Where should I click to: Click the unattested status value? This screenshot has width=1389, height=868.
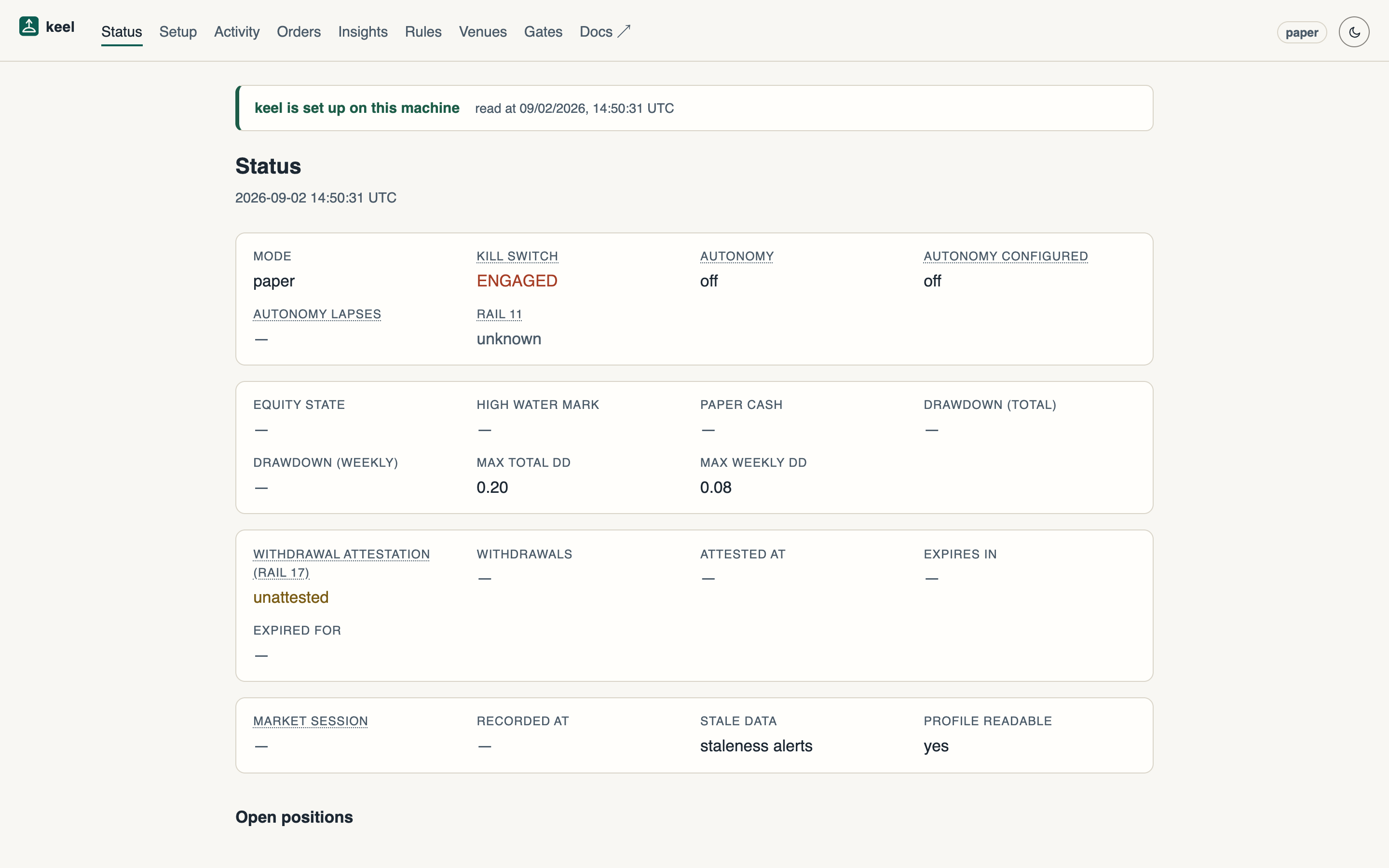click(291, 597)
